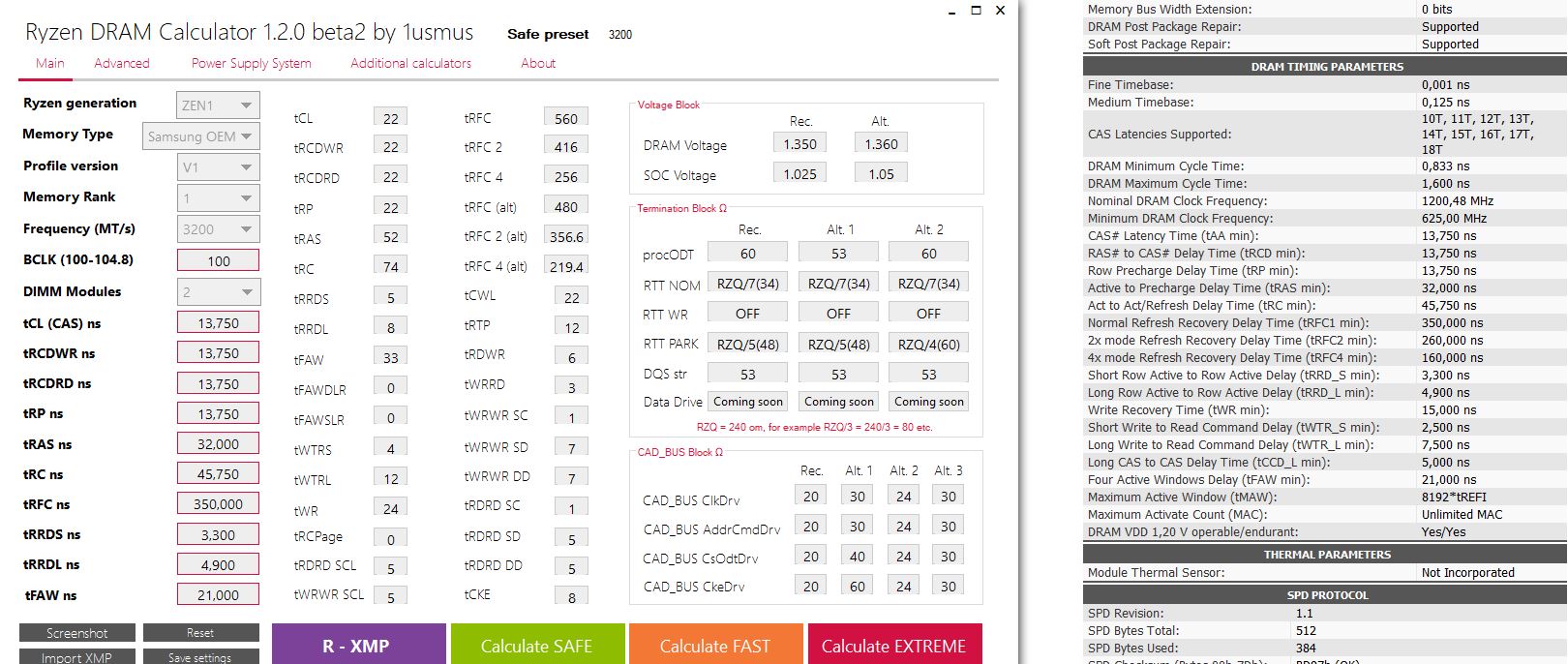Click the tRFC value 560

(566, 117)
